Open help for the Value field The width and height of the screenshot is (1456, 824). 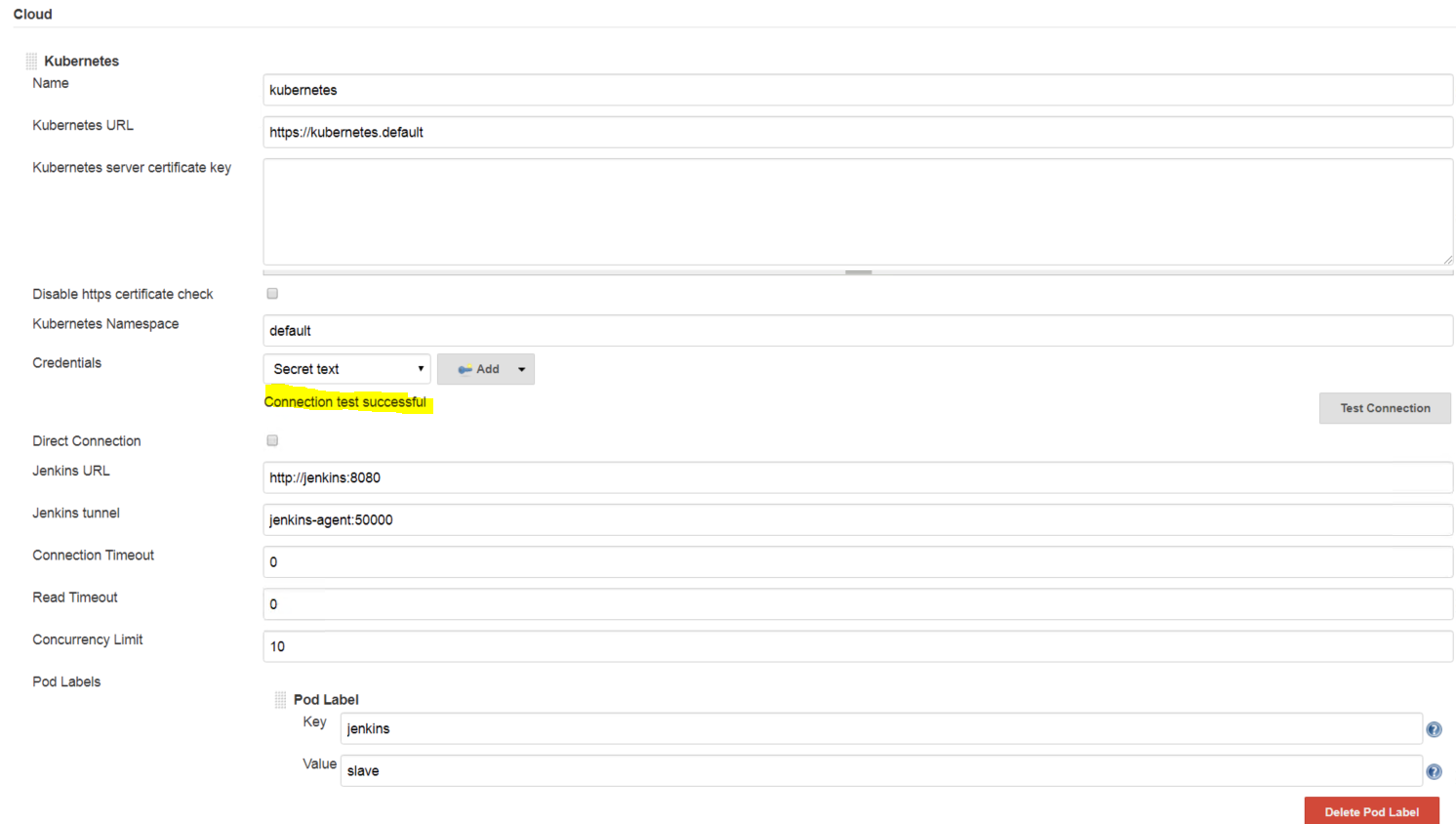click(1434, 770)
